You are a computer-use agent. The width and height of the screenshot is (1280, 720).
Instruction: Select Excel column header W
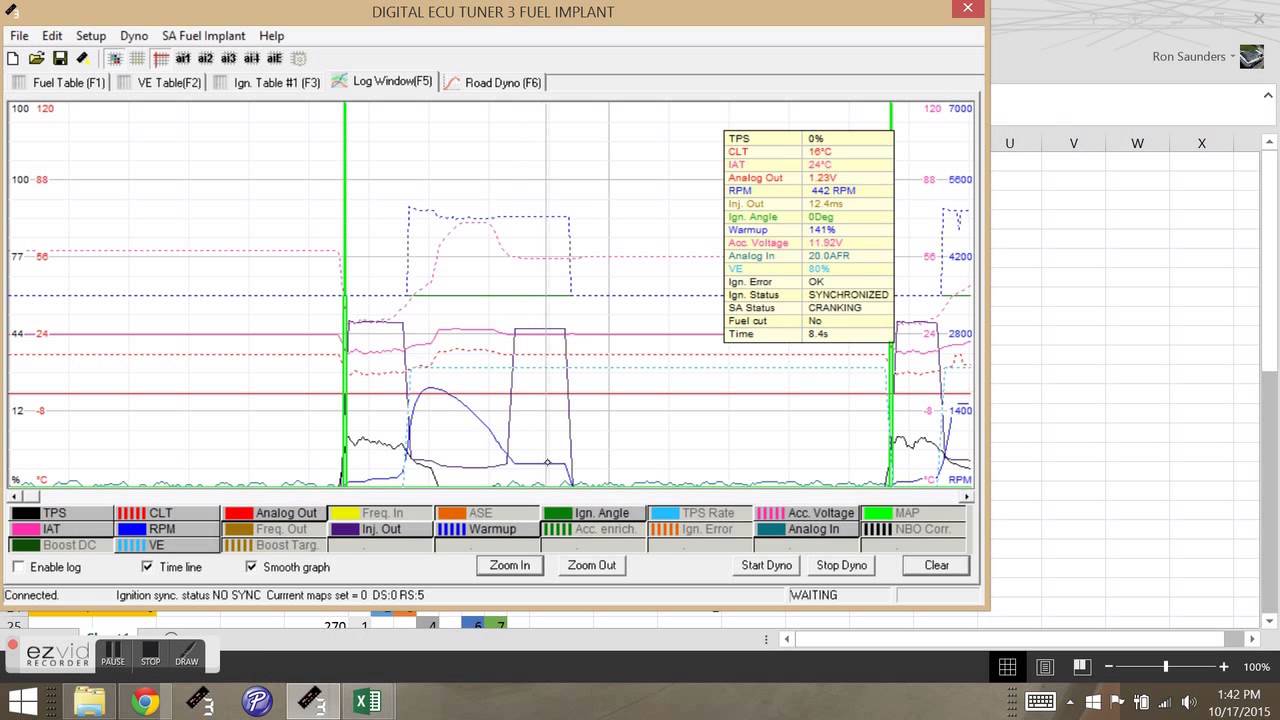1137,143
